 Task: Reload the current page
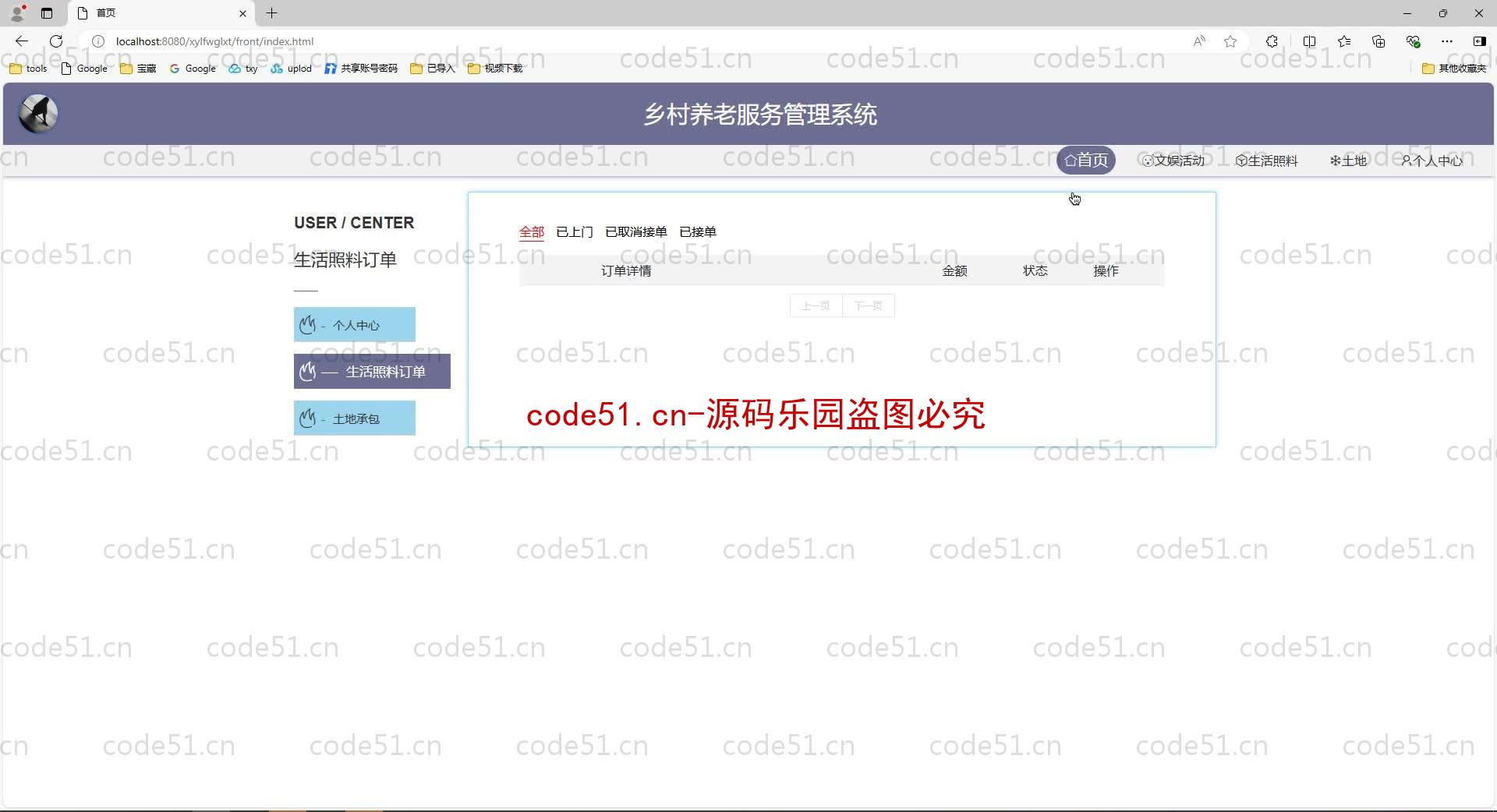pyautogui.click(x=56, y=41)
